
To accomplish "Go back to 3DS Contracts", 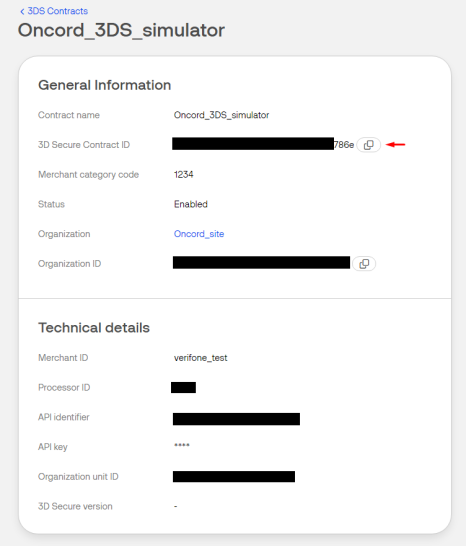I will 57,11.
